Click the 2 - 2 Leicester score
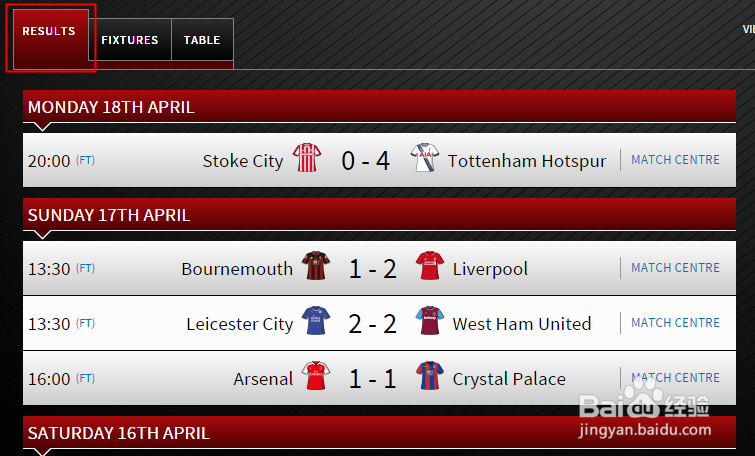Viewport: 755px width, 456px height. (x=373, y=323)
